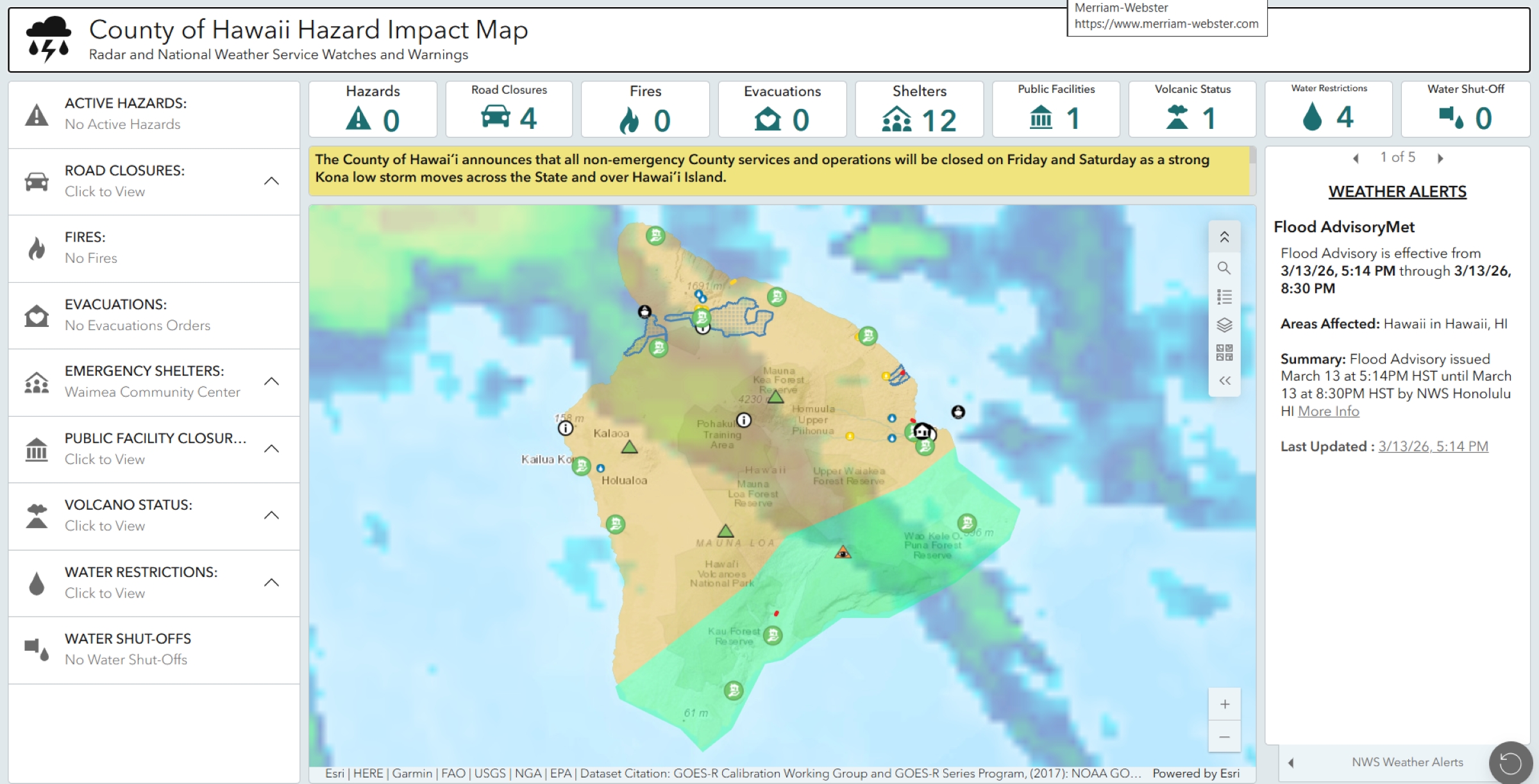Open the map layers stack icon

tap(1224, 325)
